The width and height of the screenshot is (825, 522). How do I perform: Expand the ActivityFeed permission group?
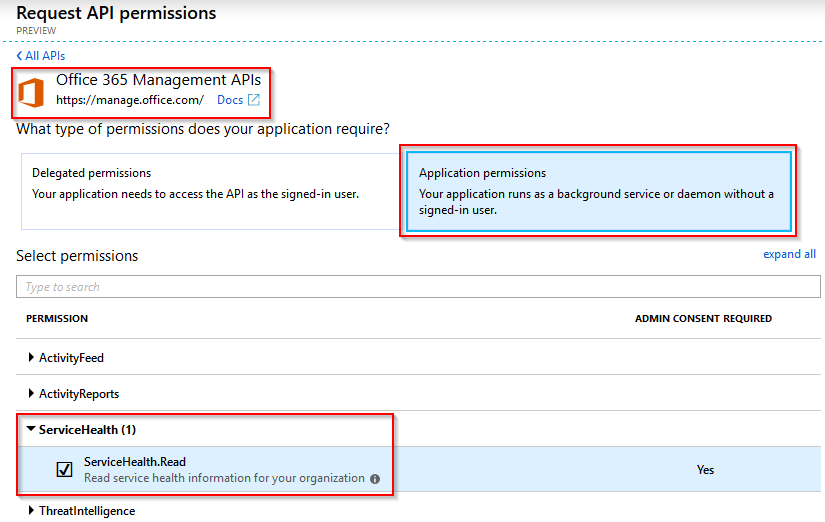66,358
